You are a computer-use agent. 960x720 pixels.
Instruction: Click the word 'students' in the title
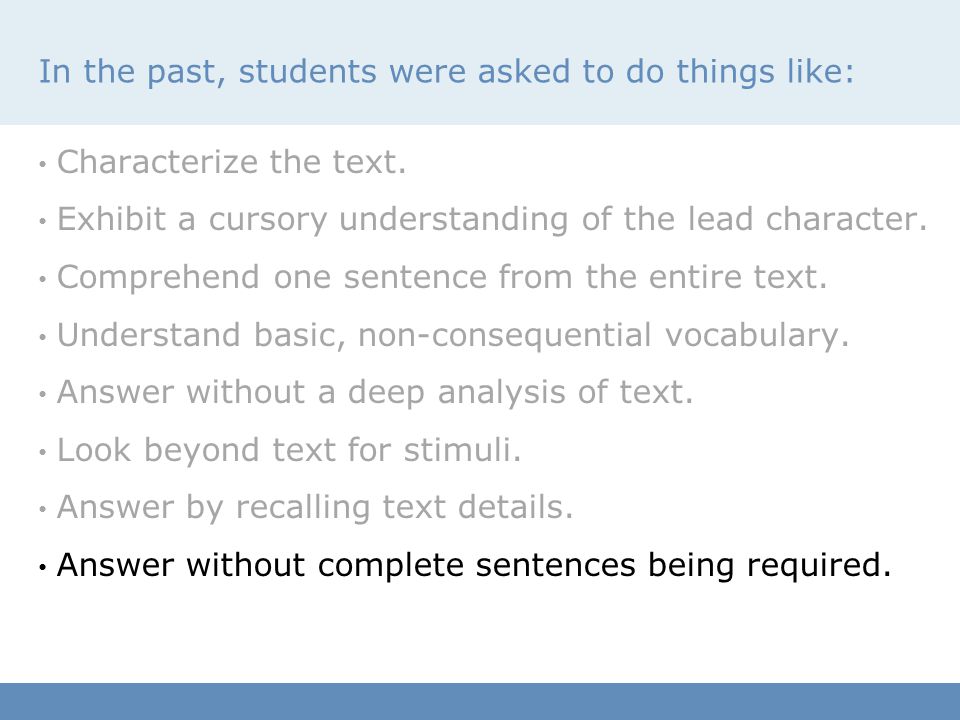point(307,71)
